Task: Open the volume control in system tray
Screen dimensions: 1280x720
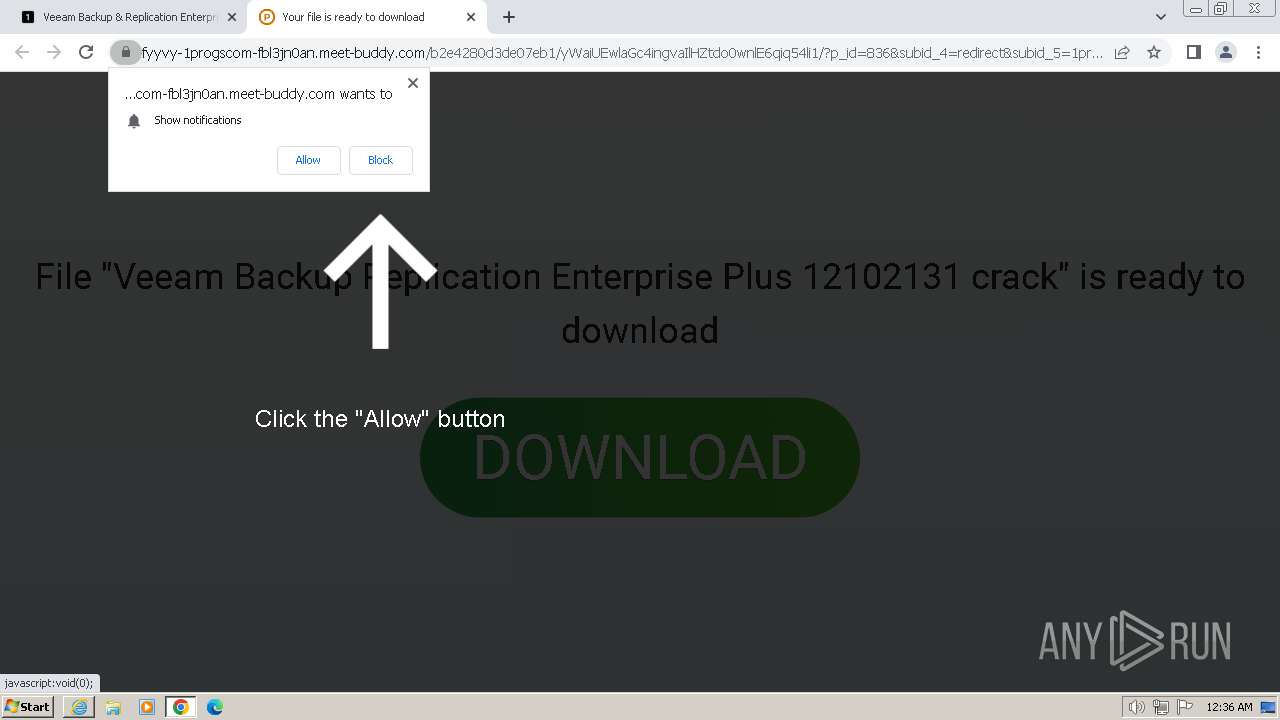Action: point(1137,707)
